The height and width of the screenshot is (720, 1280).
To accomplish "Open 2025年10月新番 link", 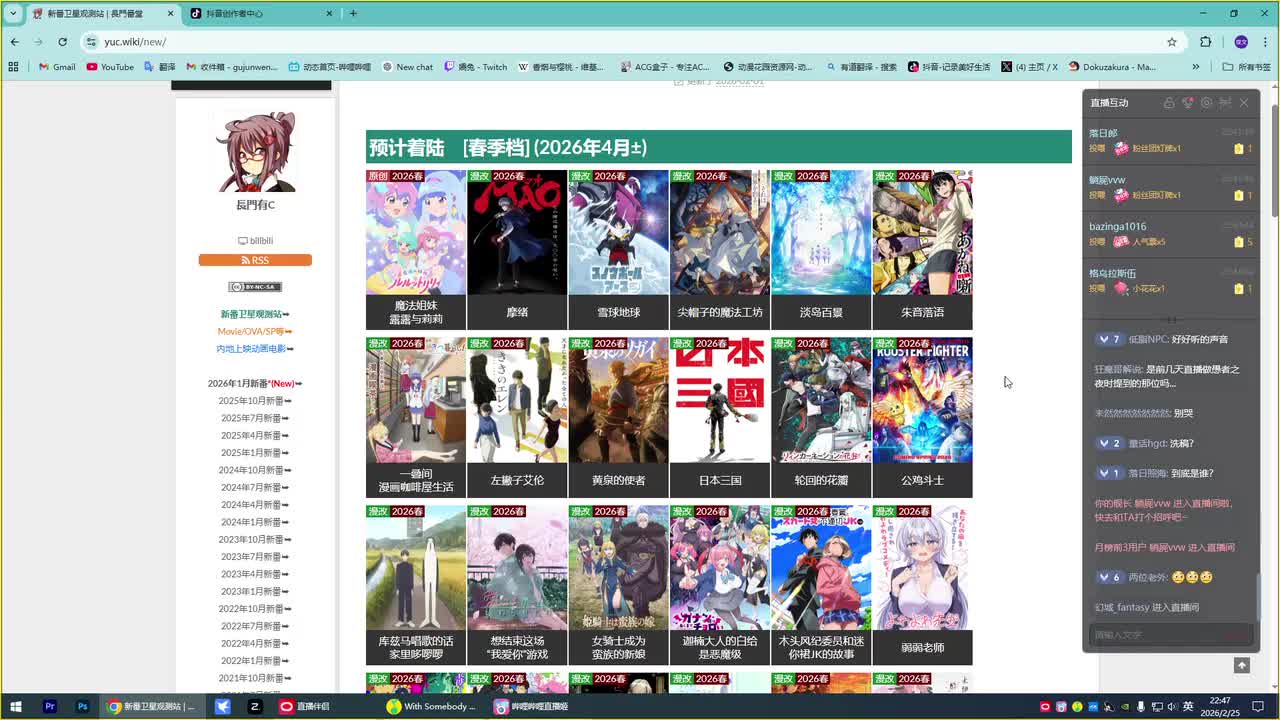I will pyautogui.click(x=255, y=401).
